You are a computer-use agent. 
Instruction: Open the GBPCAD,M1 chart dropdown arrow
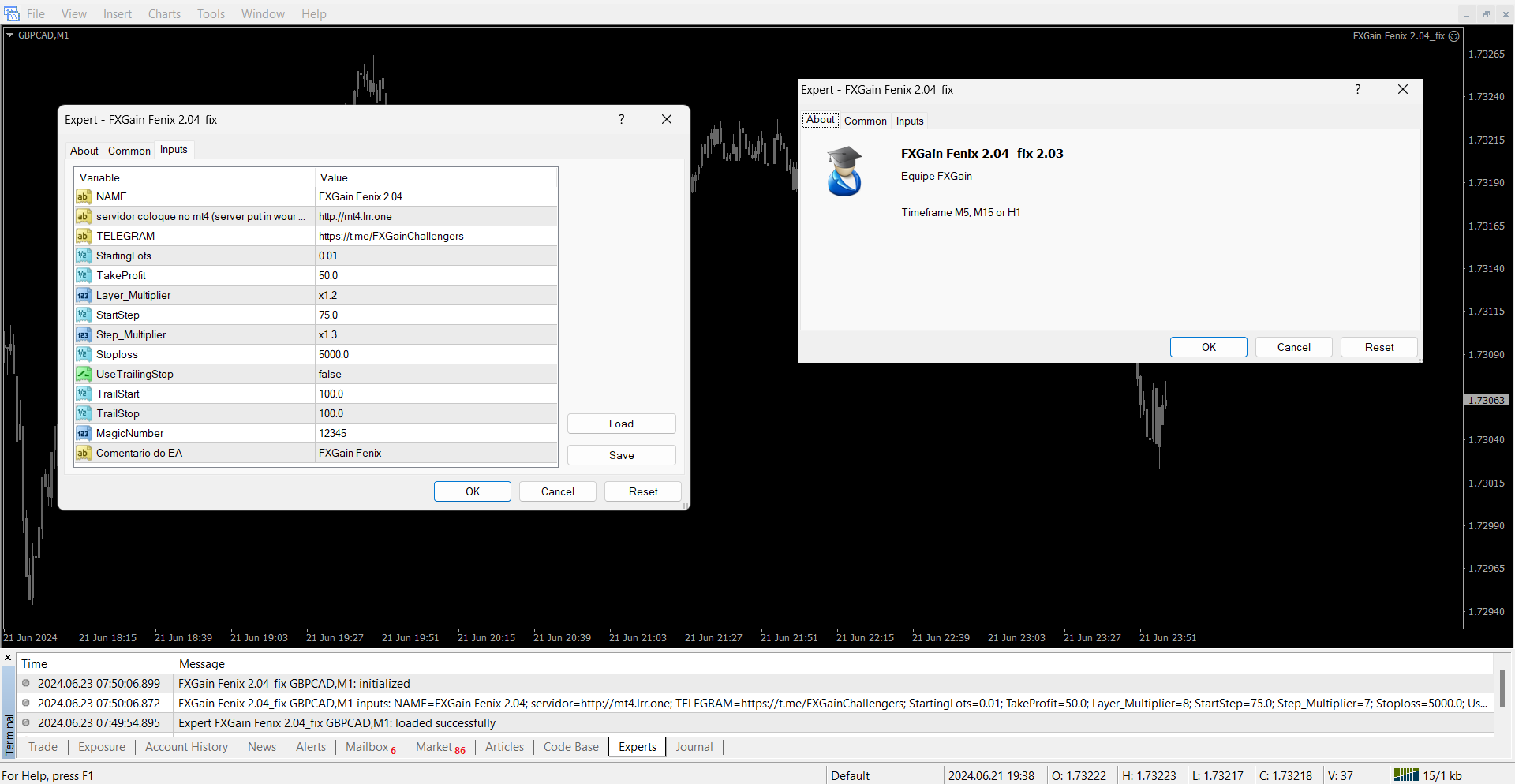click(x=10, y=35)
